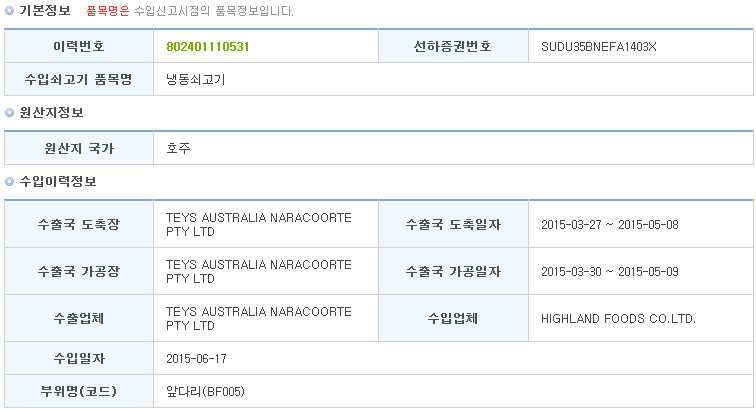Click the green trace number 802401110531

208,47
